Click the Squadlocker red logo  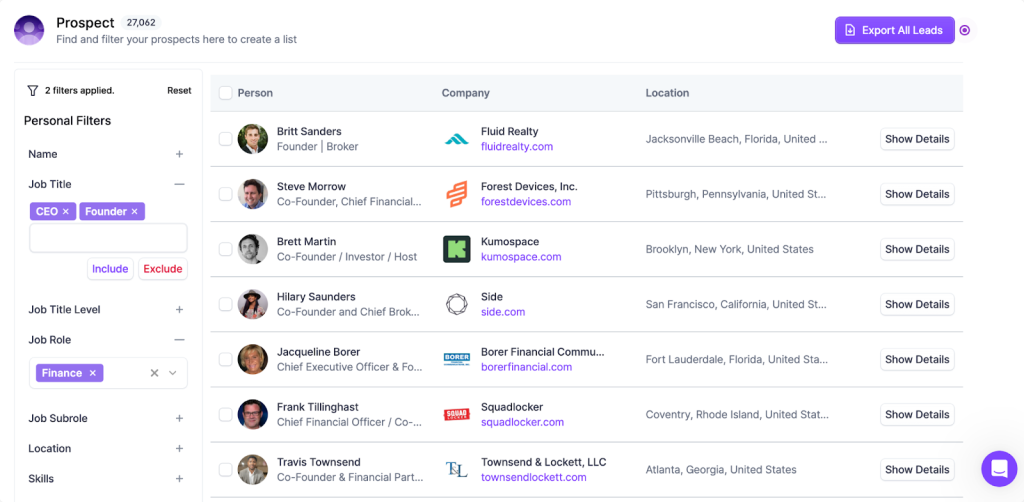click(456, 414)
